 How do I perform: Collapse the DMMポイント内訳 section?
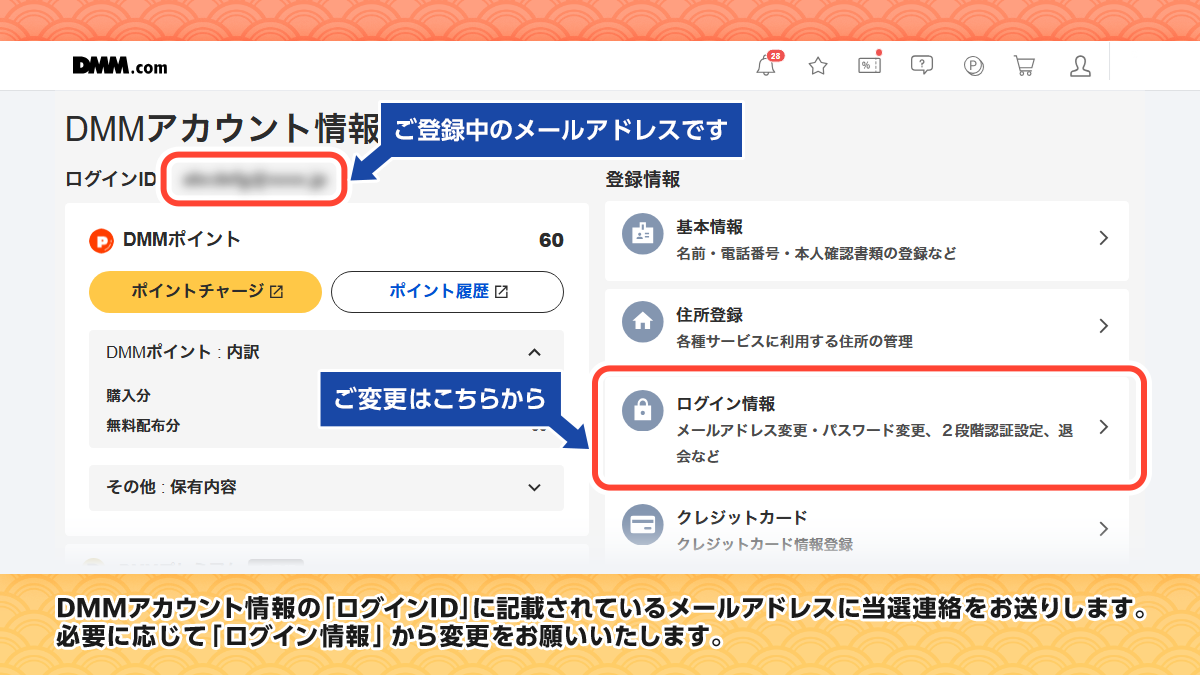coord(534,352)
